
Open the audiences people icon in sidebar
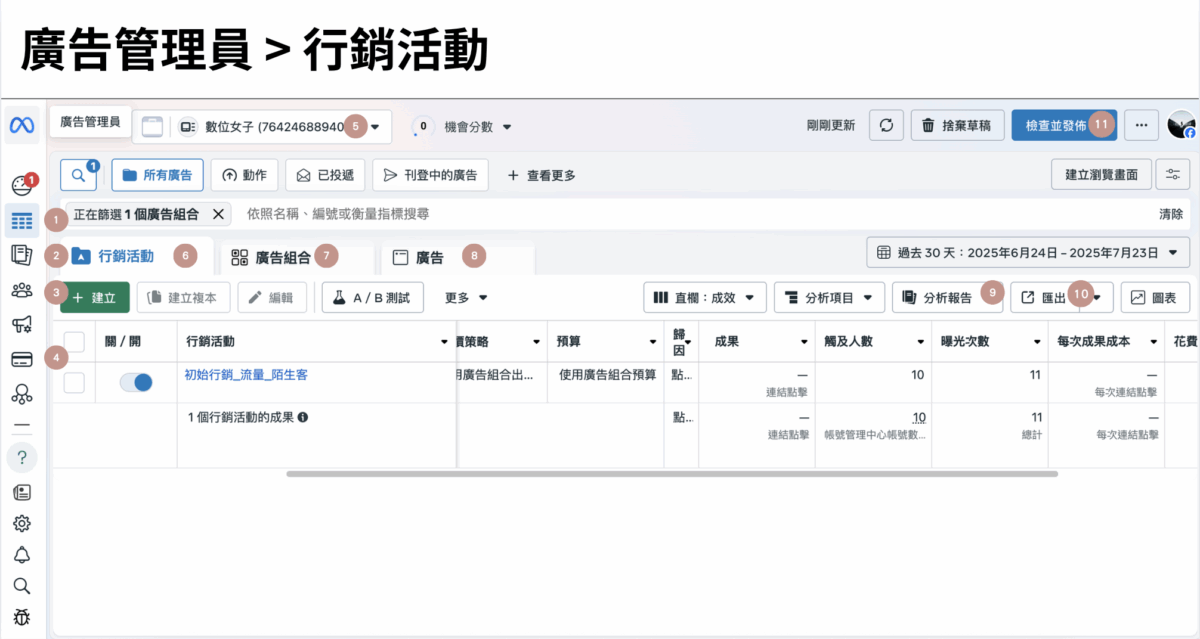pyautogui.click(x=21, y=290)
